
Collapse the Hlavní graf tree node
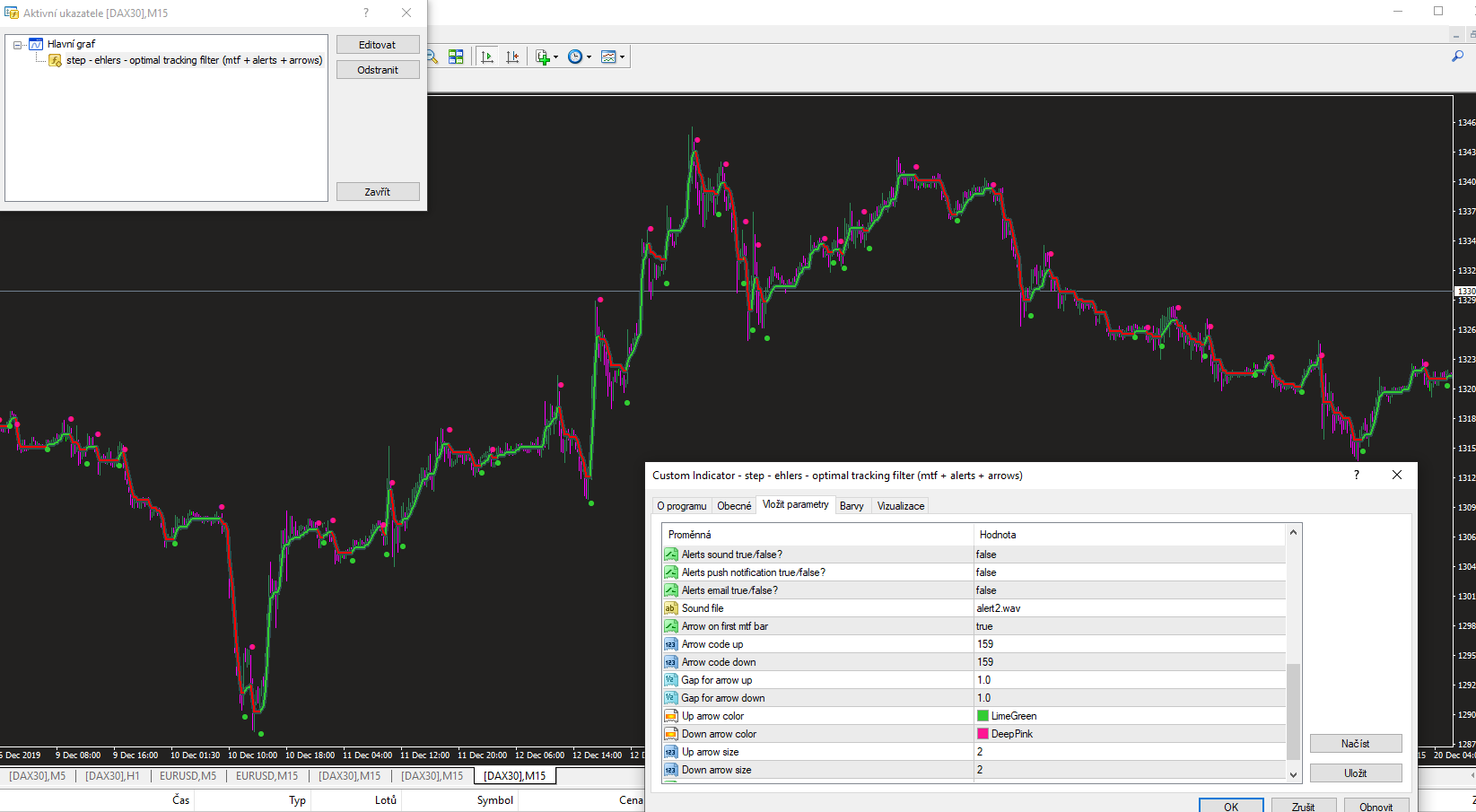[x=17, y=44]
